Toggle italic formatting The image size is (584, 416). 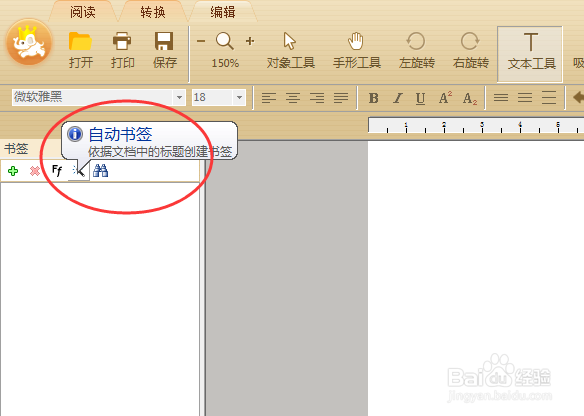pyautogui.click(x=398, y=98)
